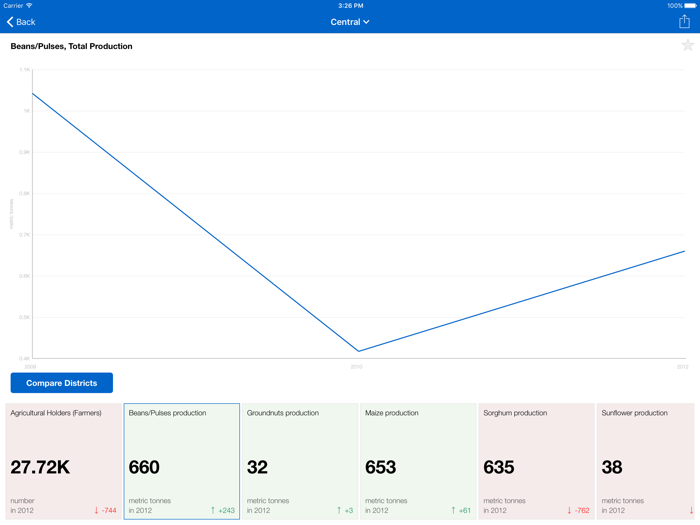
Task: Click the red down arrow on Sorghum card
Action: (x=569, y=511)
